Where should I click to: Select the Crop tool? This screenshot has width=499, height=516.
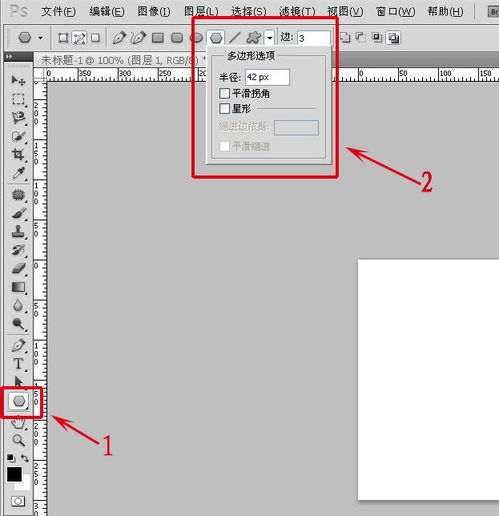(18, 154)
